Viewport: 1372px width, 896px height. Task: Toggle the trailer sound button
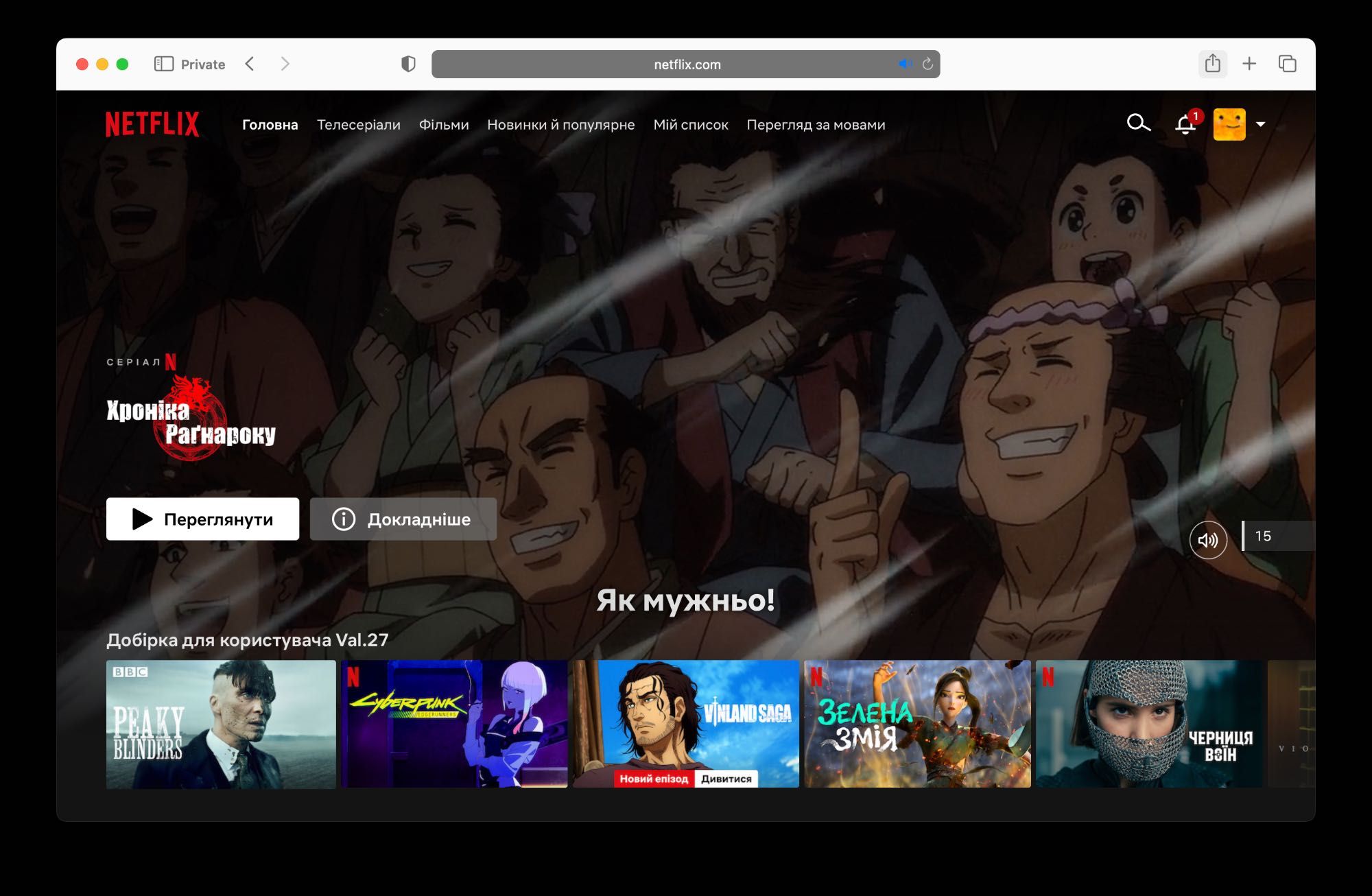1208,540
